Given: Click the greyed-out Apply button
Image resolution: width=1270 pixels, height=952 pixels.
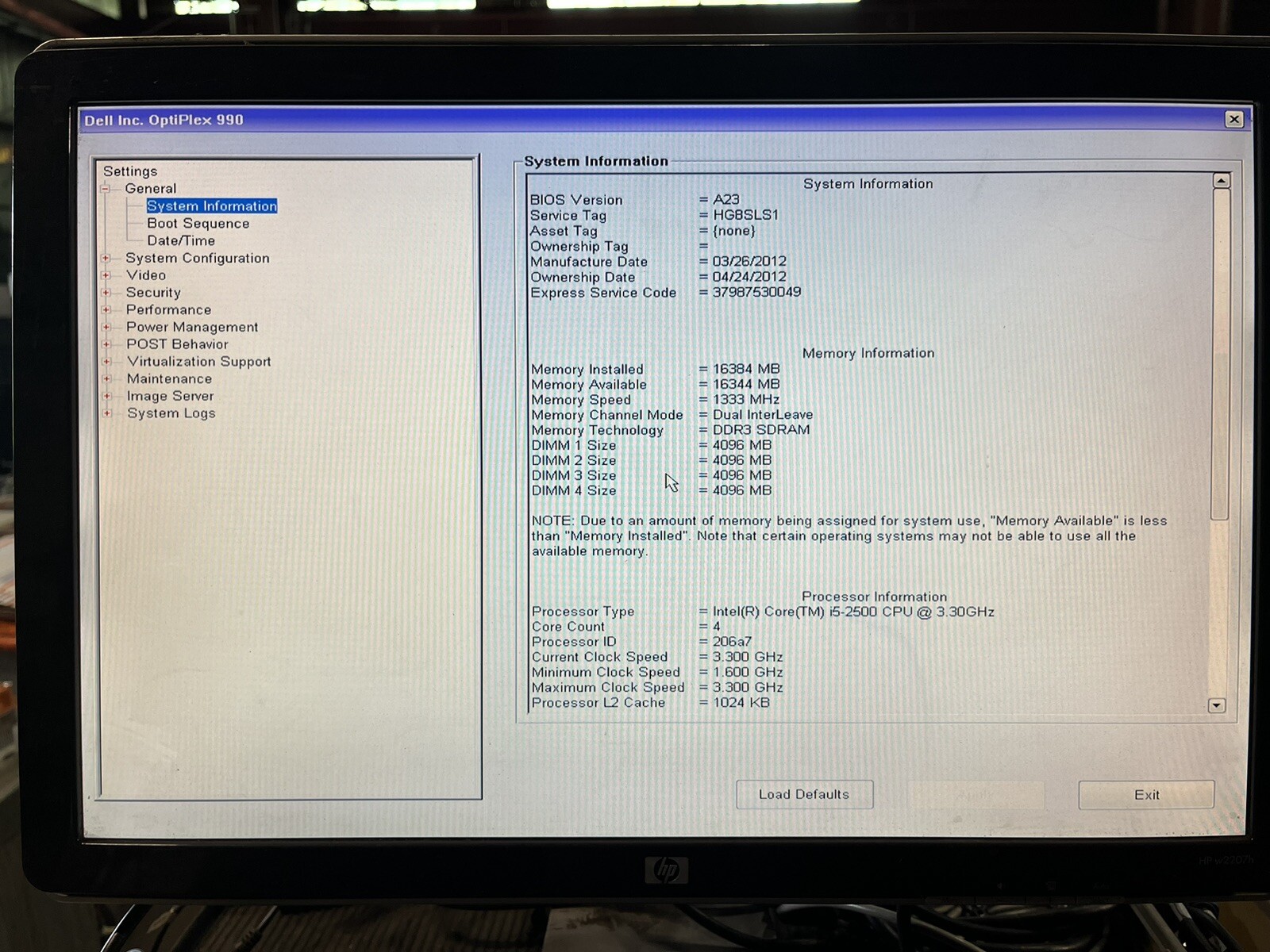Looking at the screenshot, I should tap(976, 794).
